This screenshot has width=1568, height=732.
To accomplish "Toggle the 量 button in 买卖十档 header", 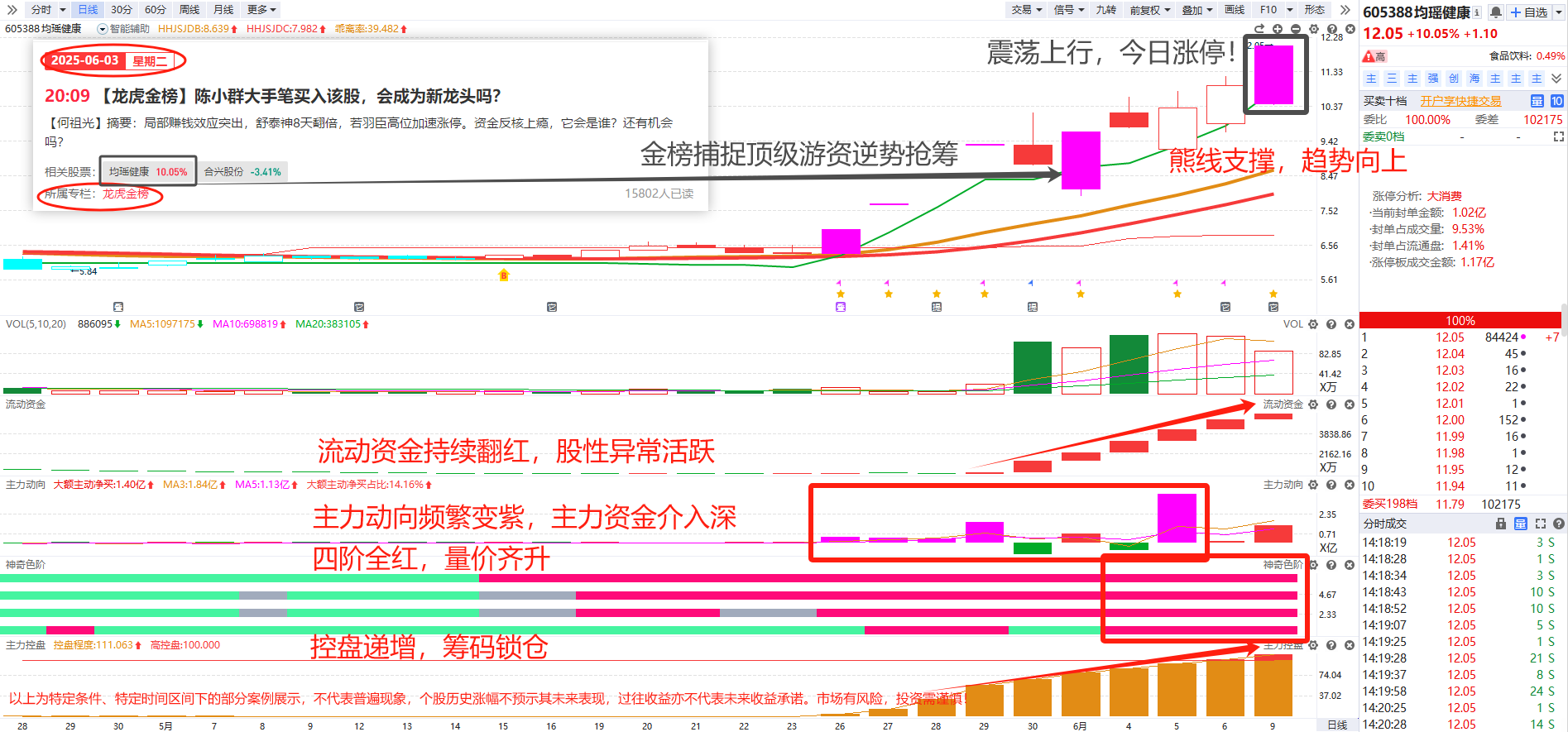I will coord(1537,101).
